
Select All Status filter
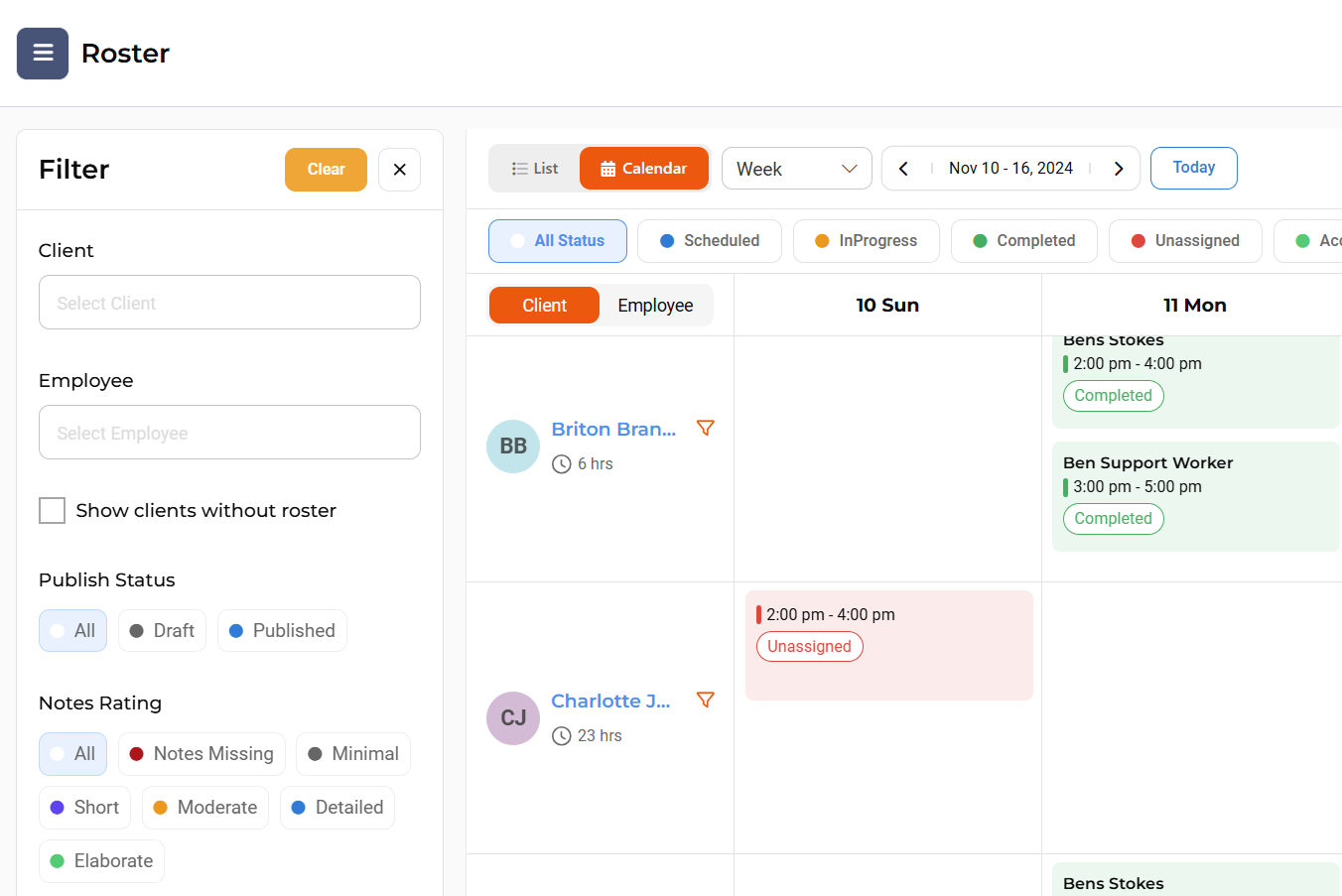[x=558, y=241]
